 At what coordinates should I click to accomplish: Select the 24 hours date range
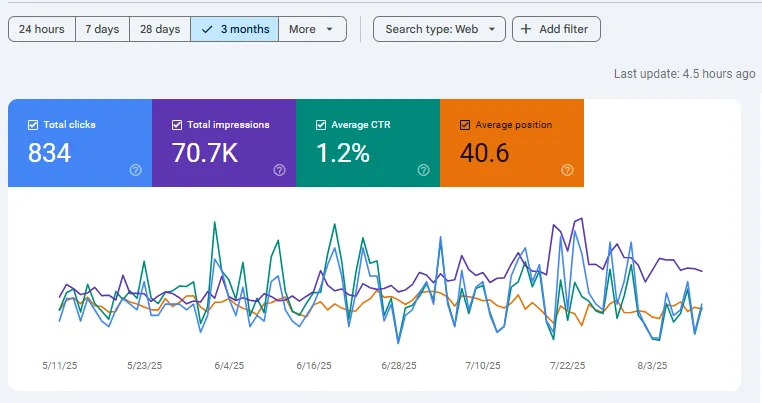click(42, 29)
